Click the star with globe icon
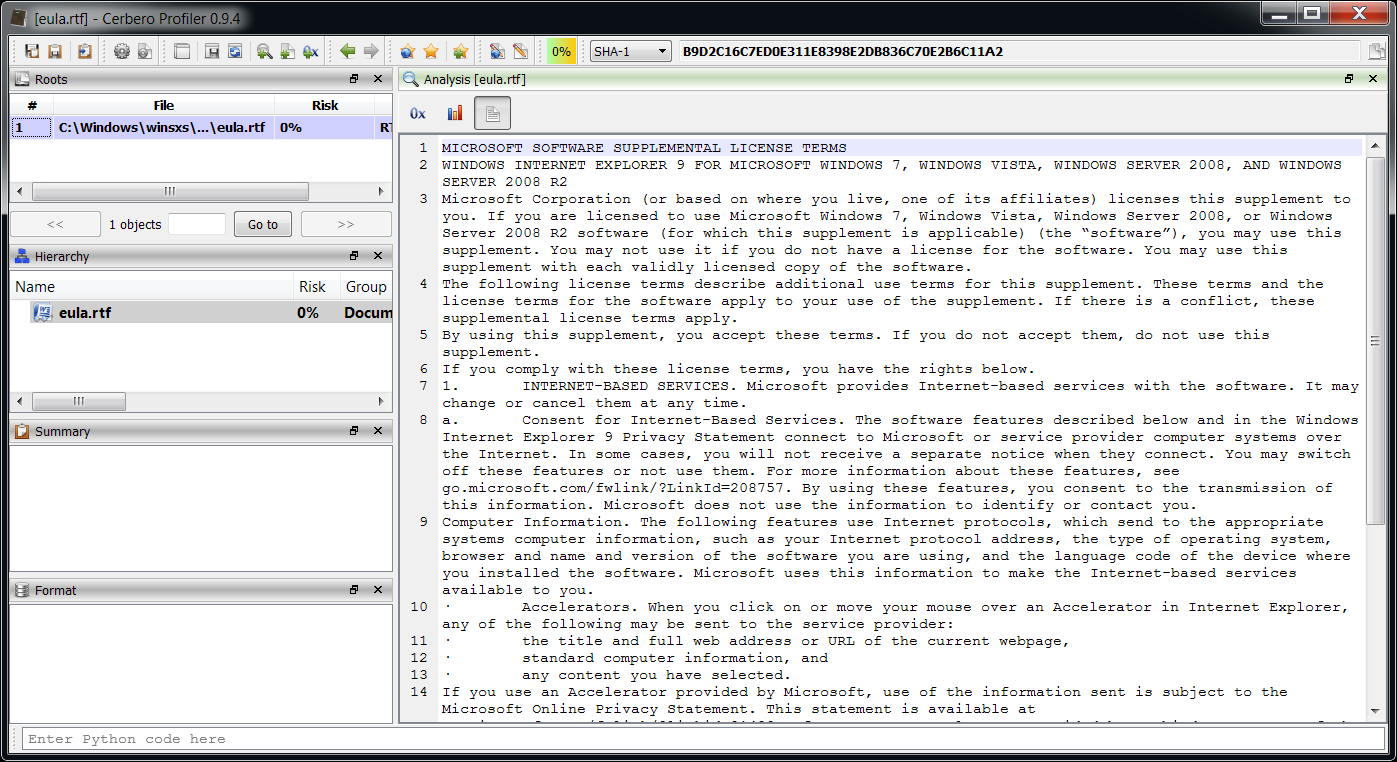Screen dimensions: 1397x762 [407, 51]
